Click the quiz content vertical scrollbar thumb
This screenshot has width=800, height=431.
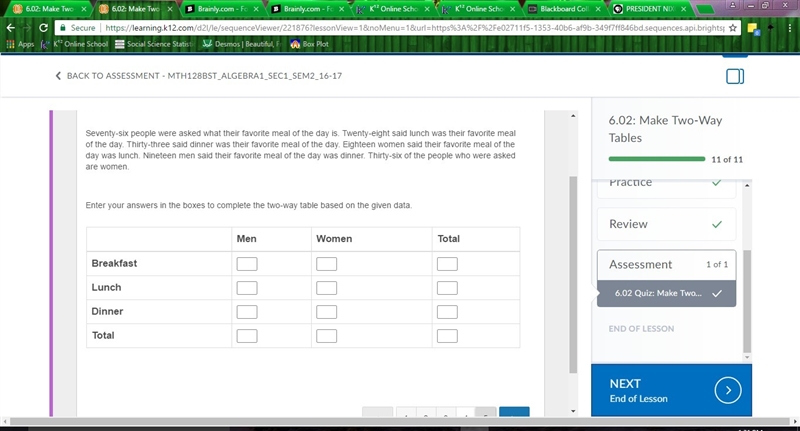[573, 274]
